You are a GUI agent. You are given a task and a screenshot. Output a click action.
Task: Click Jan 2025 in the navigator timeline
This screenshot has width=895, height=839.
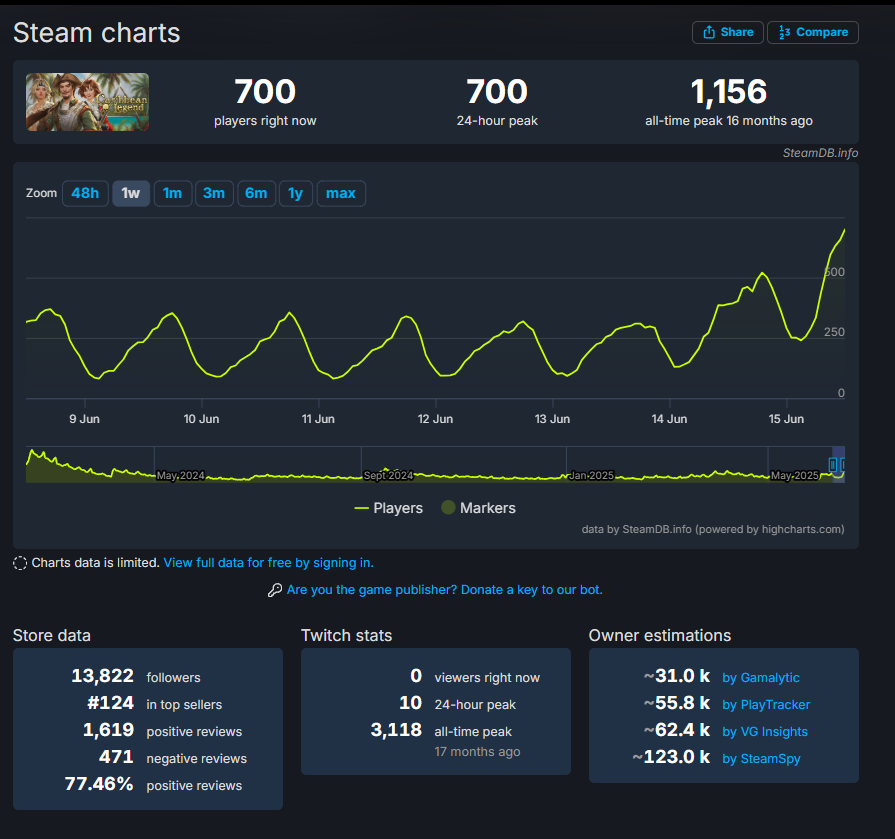point(591,475)
